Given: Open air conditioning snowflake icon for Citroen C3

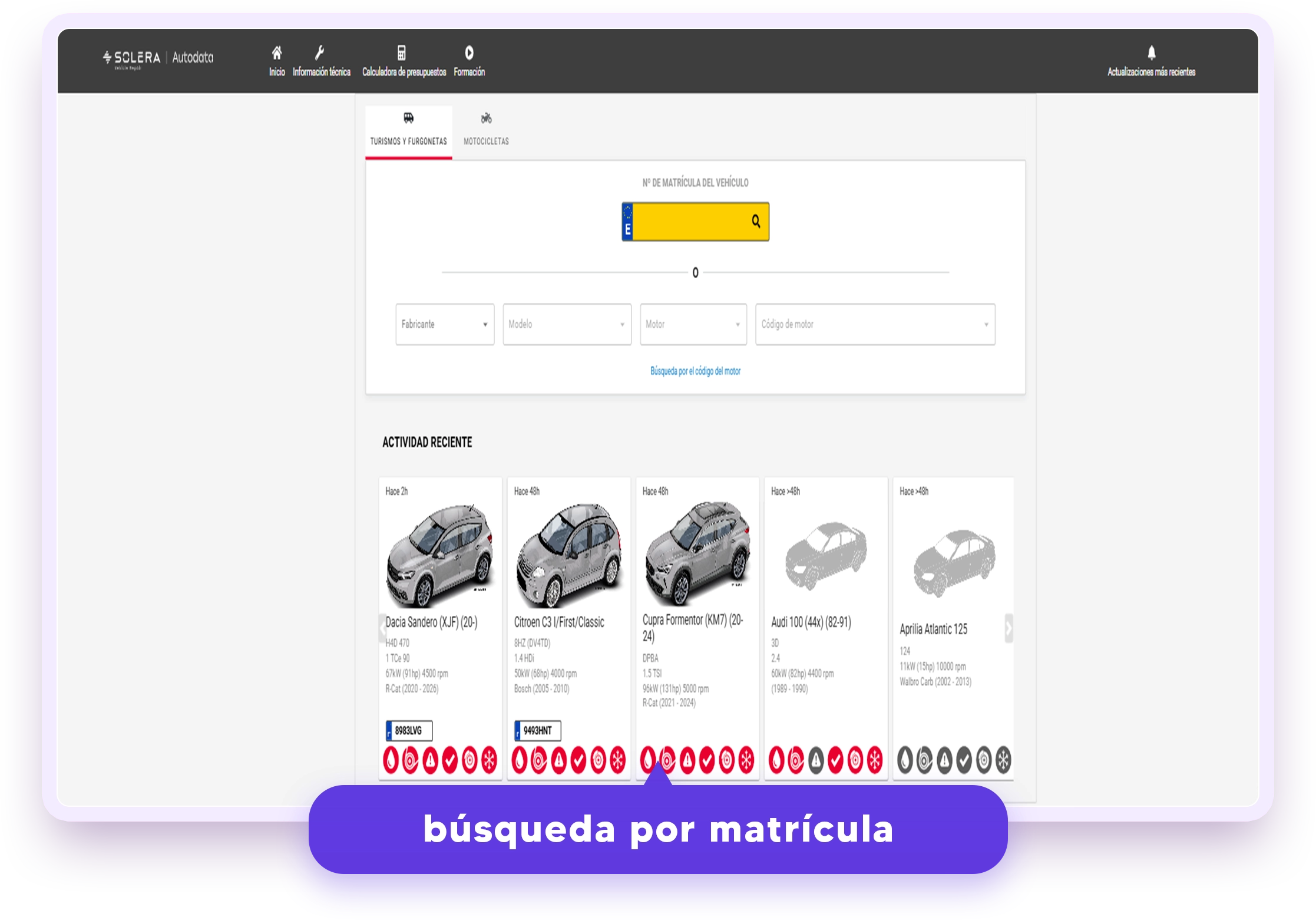Looking at the screenshot, I should (617, 760).
